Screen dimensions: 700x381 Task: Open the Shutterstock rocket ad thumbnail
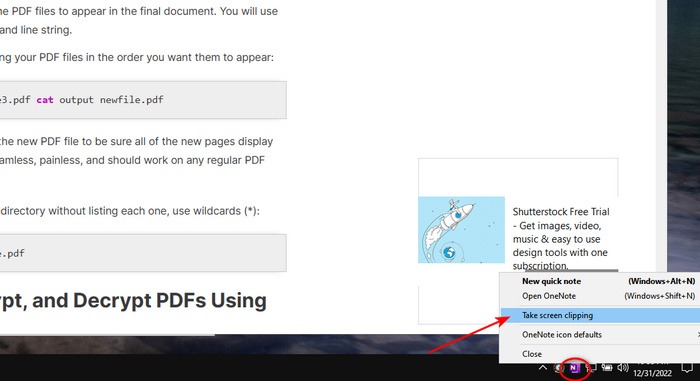point(461,230)
